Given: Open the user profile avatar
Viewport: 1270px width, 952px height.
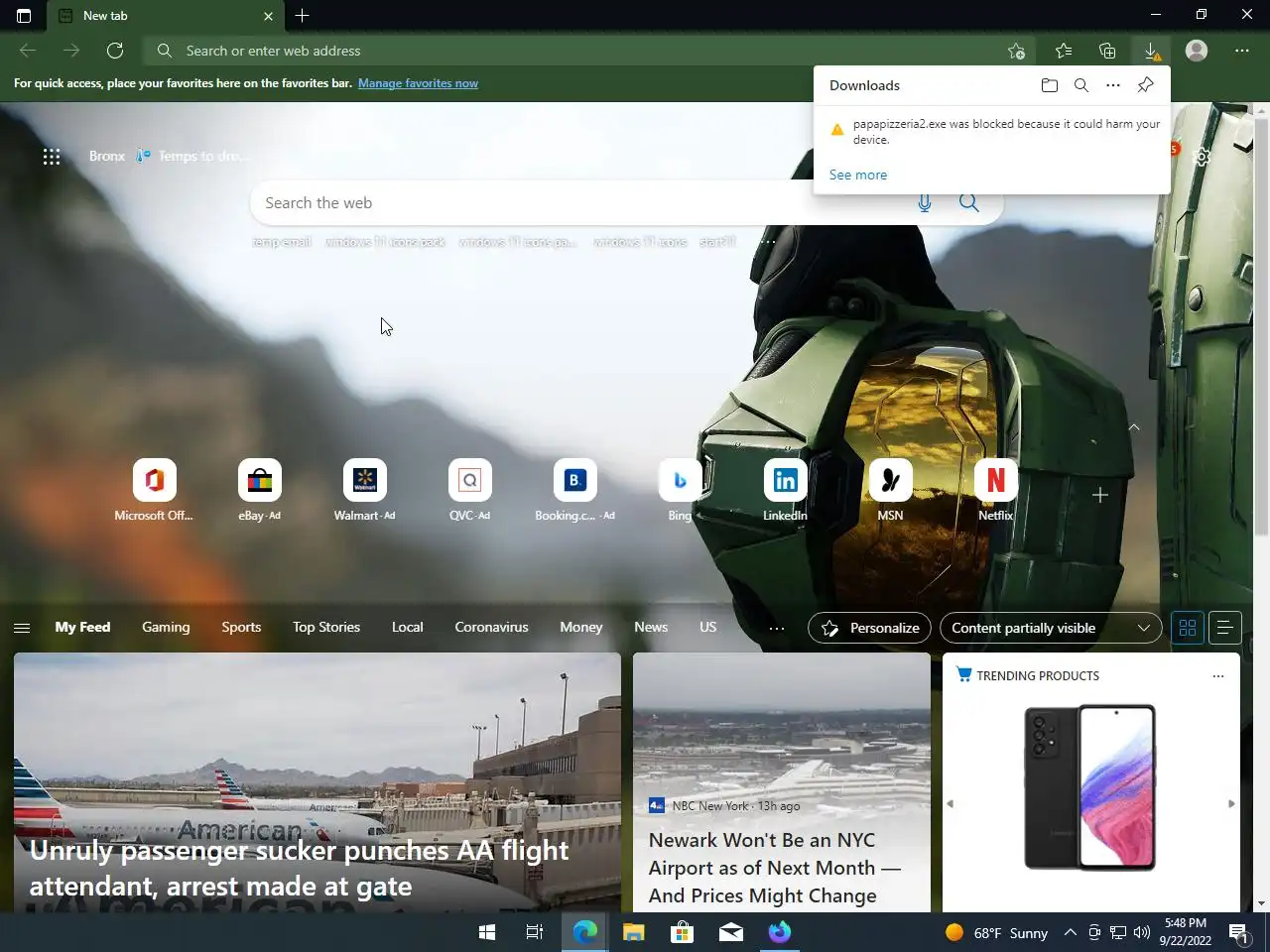Looking at the screenshot, I should pos(1197,51).
